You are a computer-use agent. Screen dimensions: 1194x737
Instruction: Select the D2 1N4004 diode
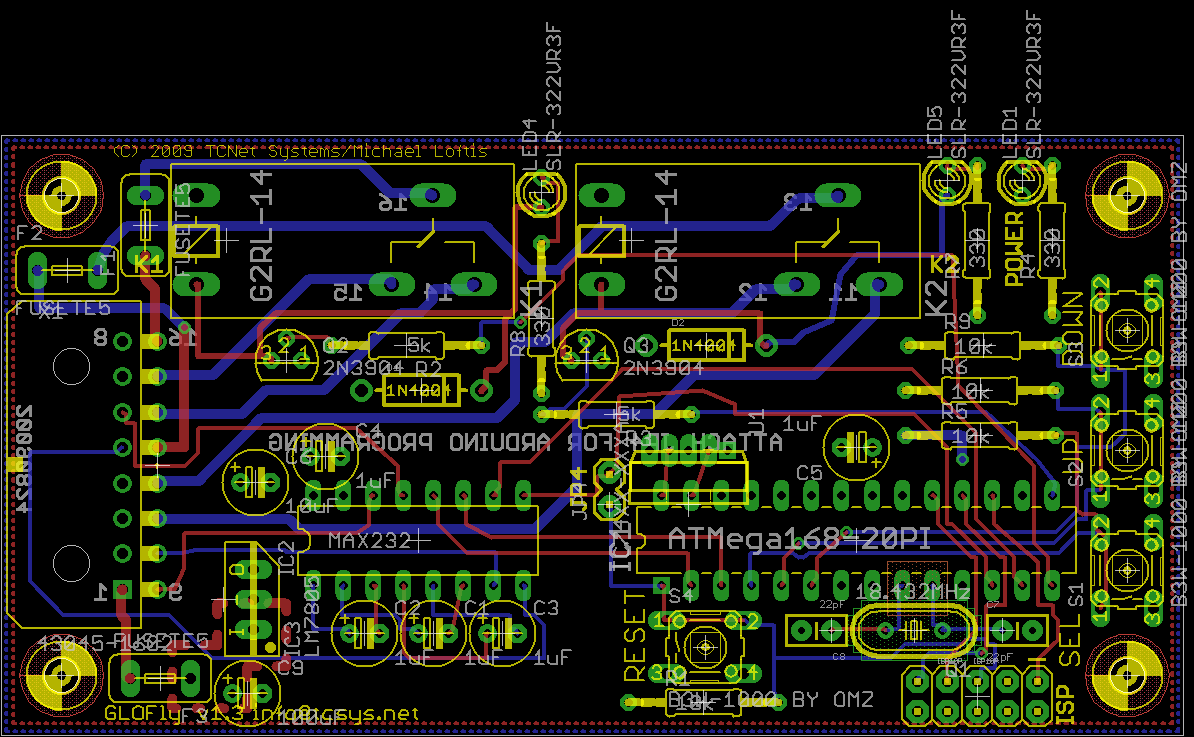(x=705, y=346)
